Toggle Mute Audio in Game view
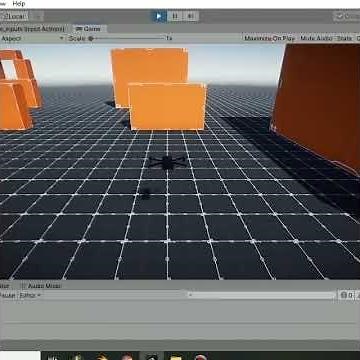Image resolution: width=360 pixels, height=360 pixels. coord(316,38)
